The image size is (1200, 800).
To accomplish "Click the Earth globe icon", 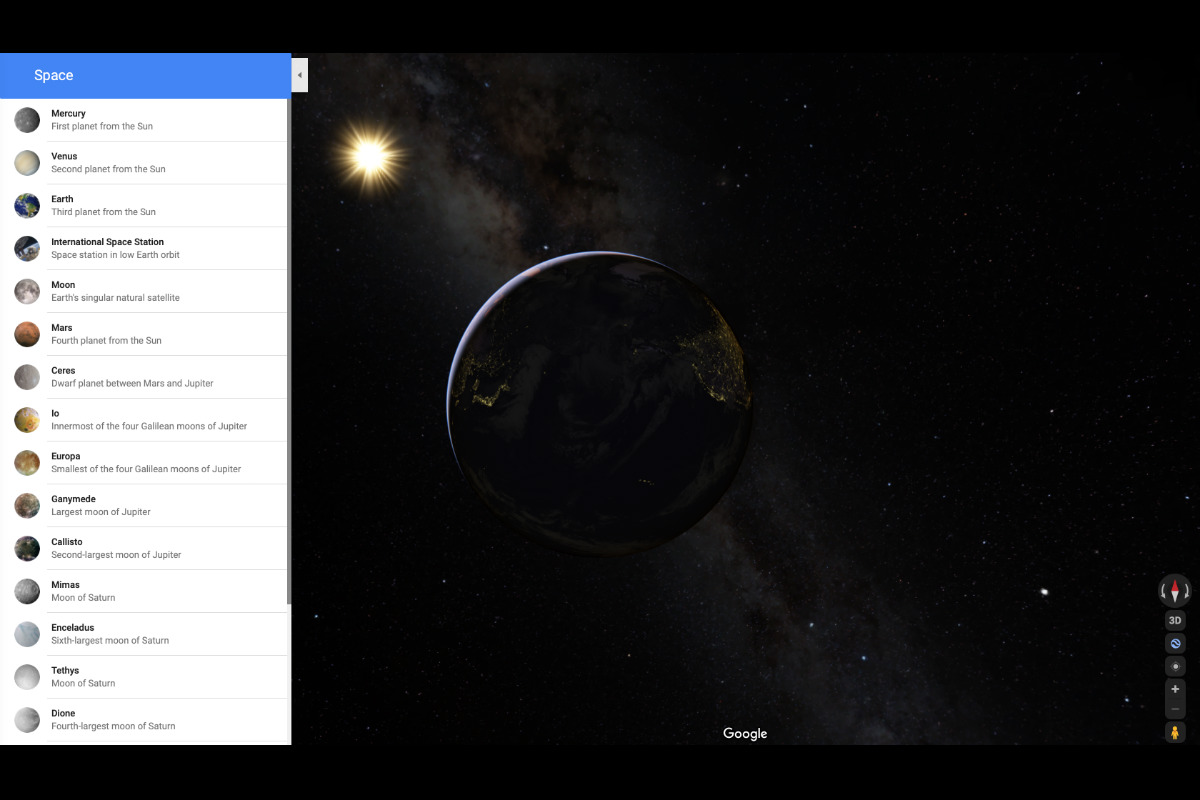I will coord(27,206).
